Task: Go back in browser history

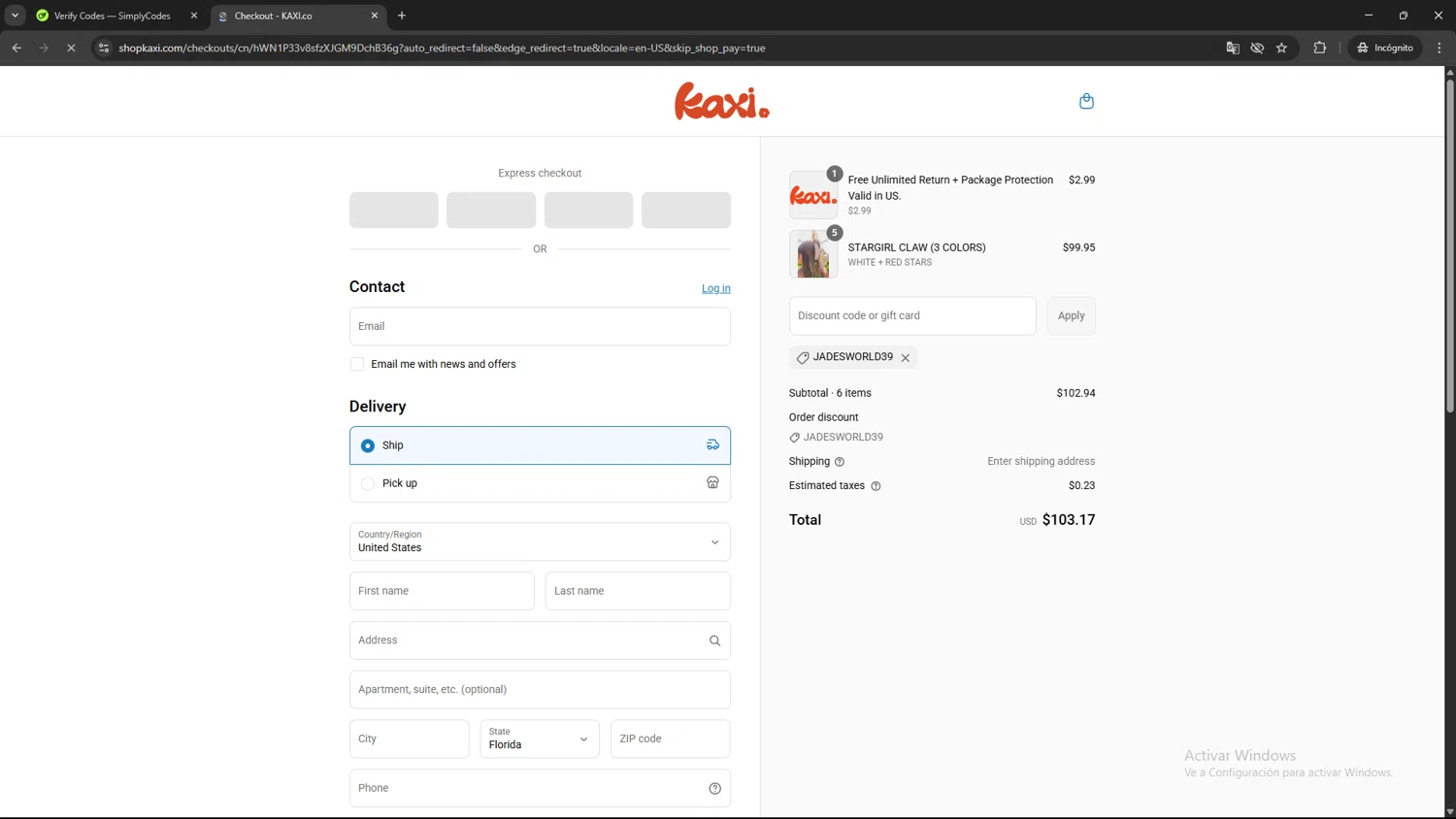Action: (x=17, y=48)
